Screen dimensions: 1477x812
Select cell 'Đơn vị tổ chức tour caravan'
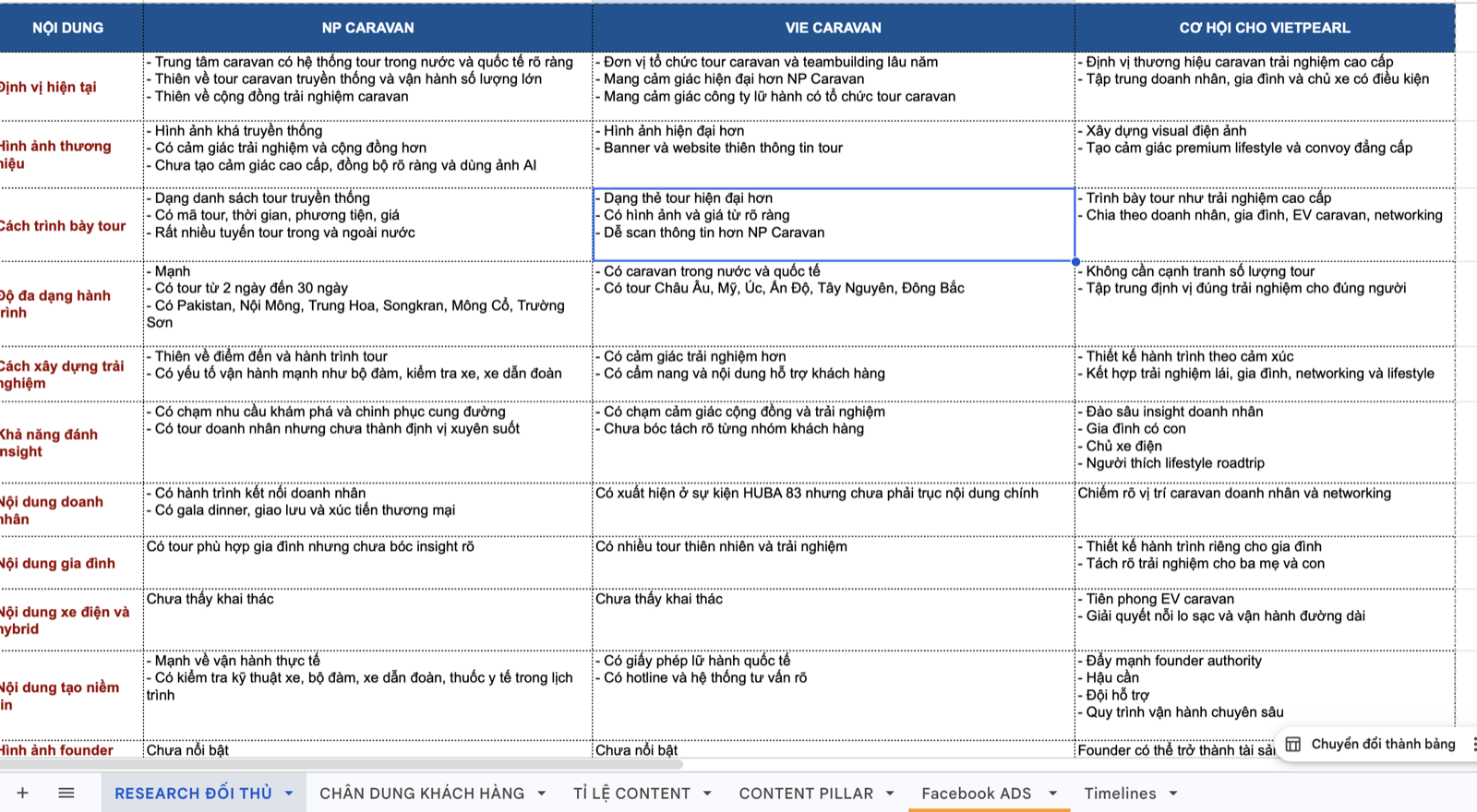click(834, 87)
